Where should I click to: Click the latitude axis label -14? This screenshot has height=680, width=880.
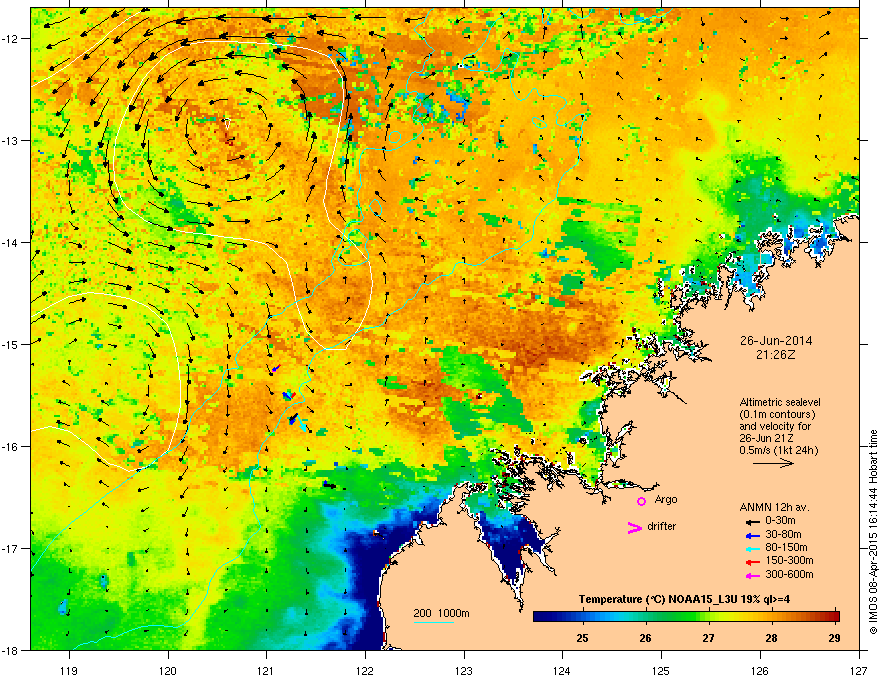[11, 242]
